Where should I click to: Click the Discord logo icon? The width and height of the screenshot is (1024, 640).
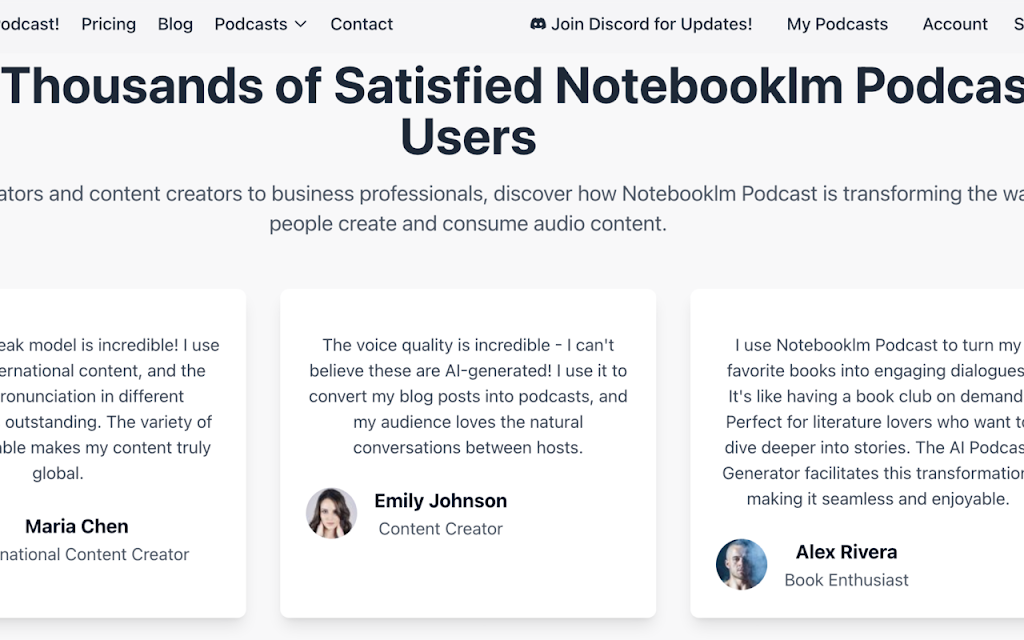click(x=537, y=24)
